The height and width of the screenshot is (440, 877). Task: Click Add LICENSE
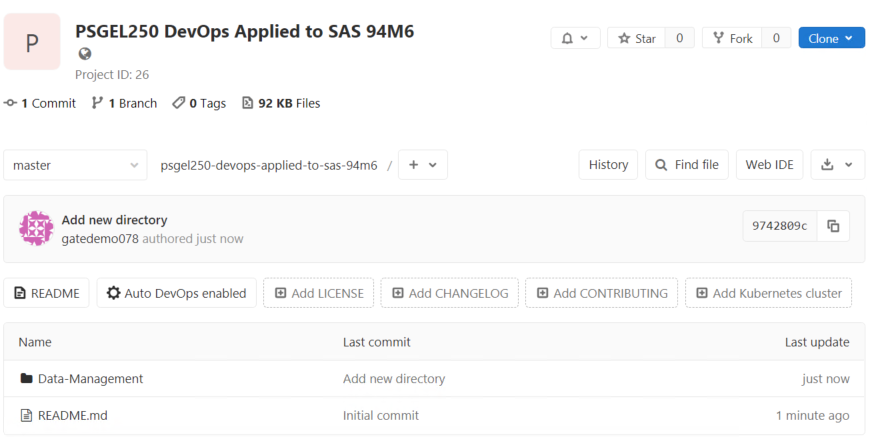tap(318, 293)
